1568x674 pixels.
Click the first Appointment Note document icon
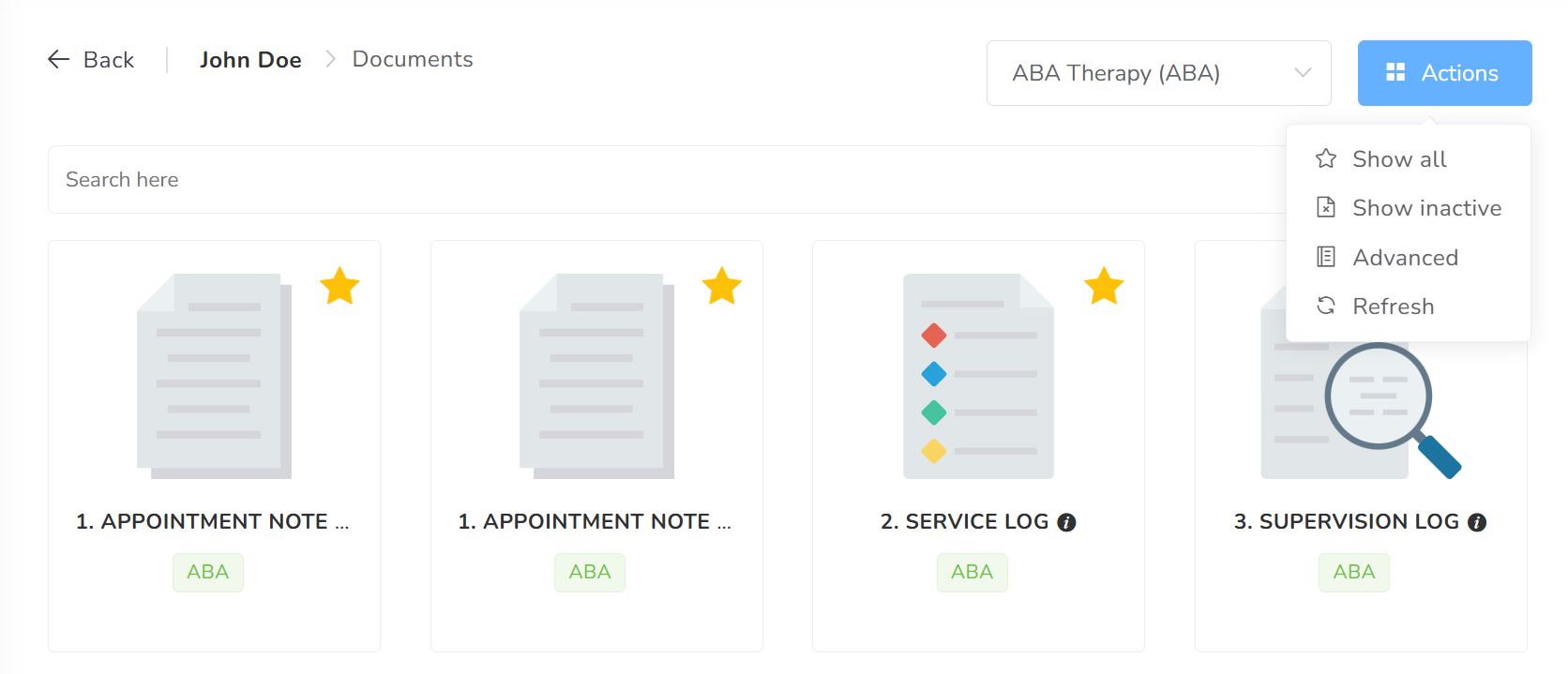click(214, 376)
